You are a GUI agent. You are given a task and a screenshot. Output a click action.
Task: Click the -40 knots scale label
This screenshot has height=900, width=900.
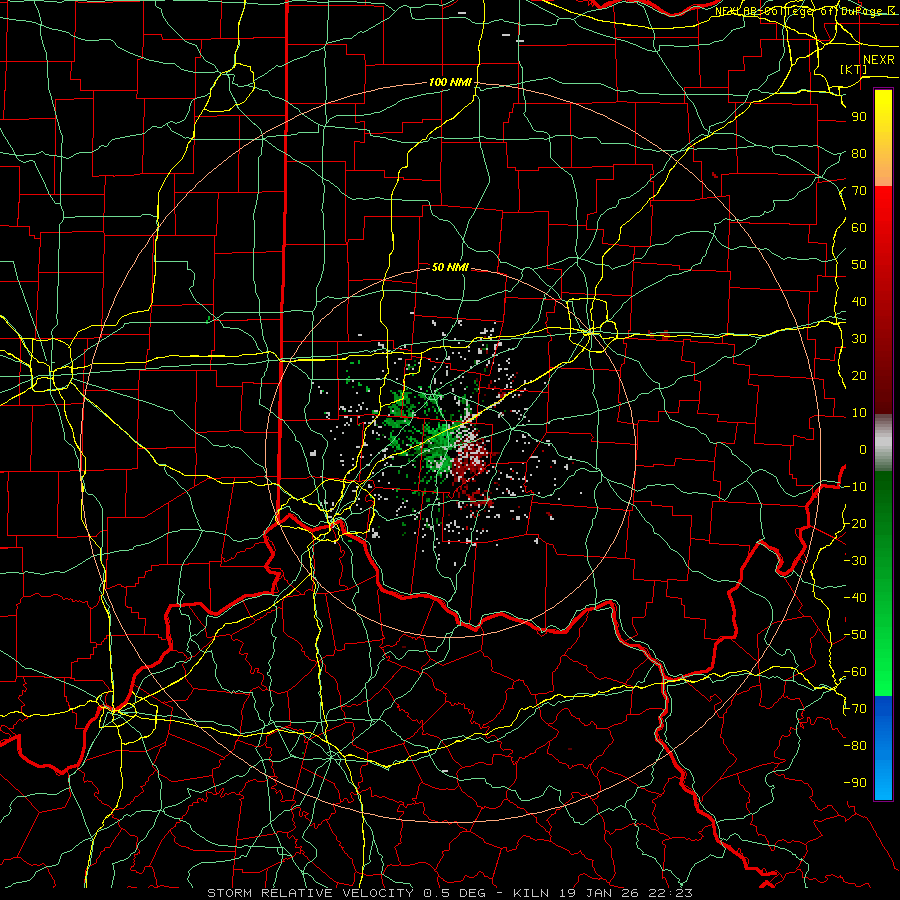(855, 598)
